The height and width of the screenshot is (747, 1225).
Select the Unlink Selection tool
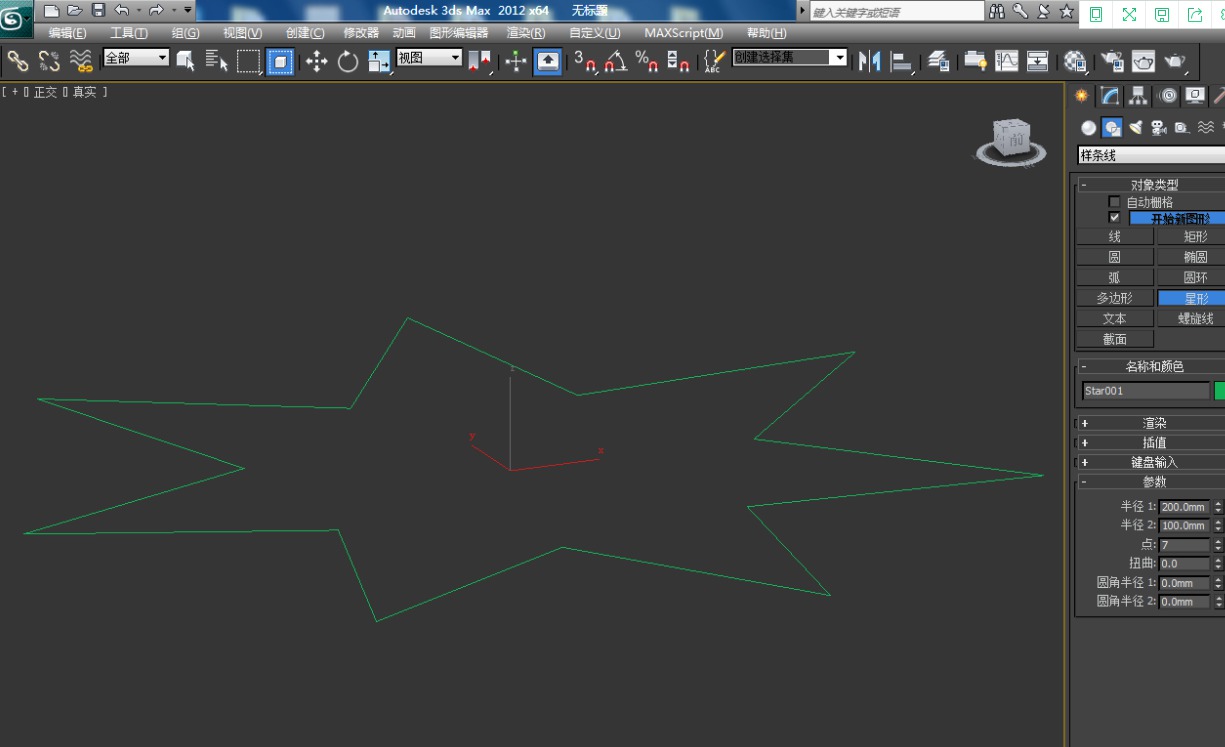tap(49, 61)
